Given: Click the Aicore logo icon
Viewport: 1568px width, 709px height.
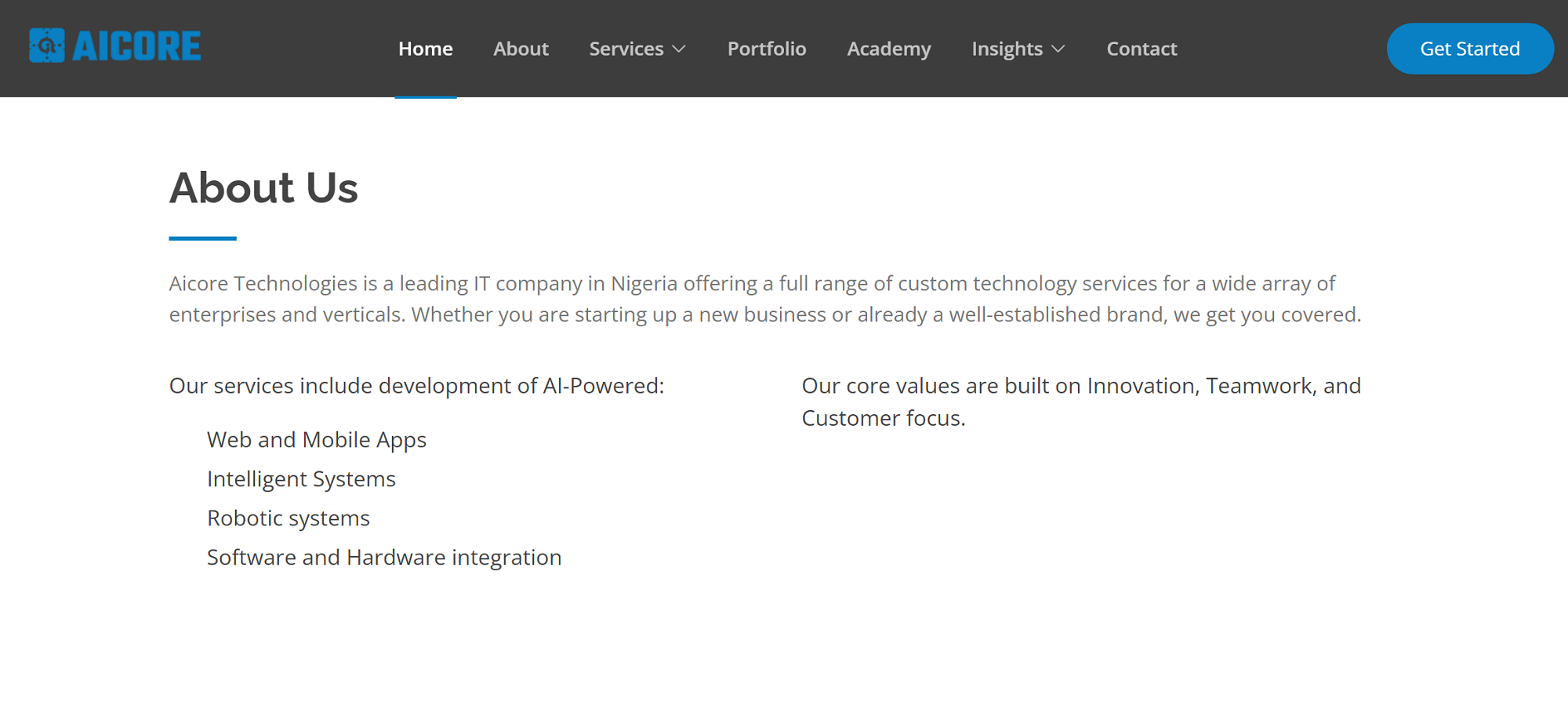Looking at the screenshot, I should [x=47, y=45].
